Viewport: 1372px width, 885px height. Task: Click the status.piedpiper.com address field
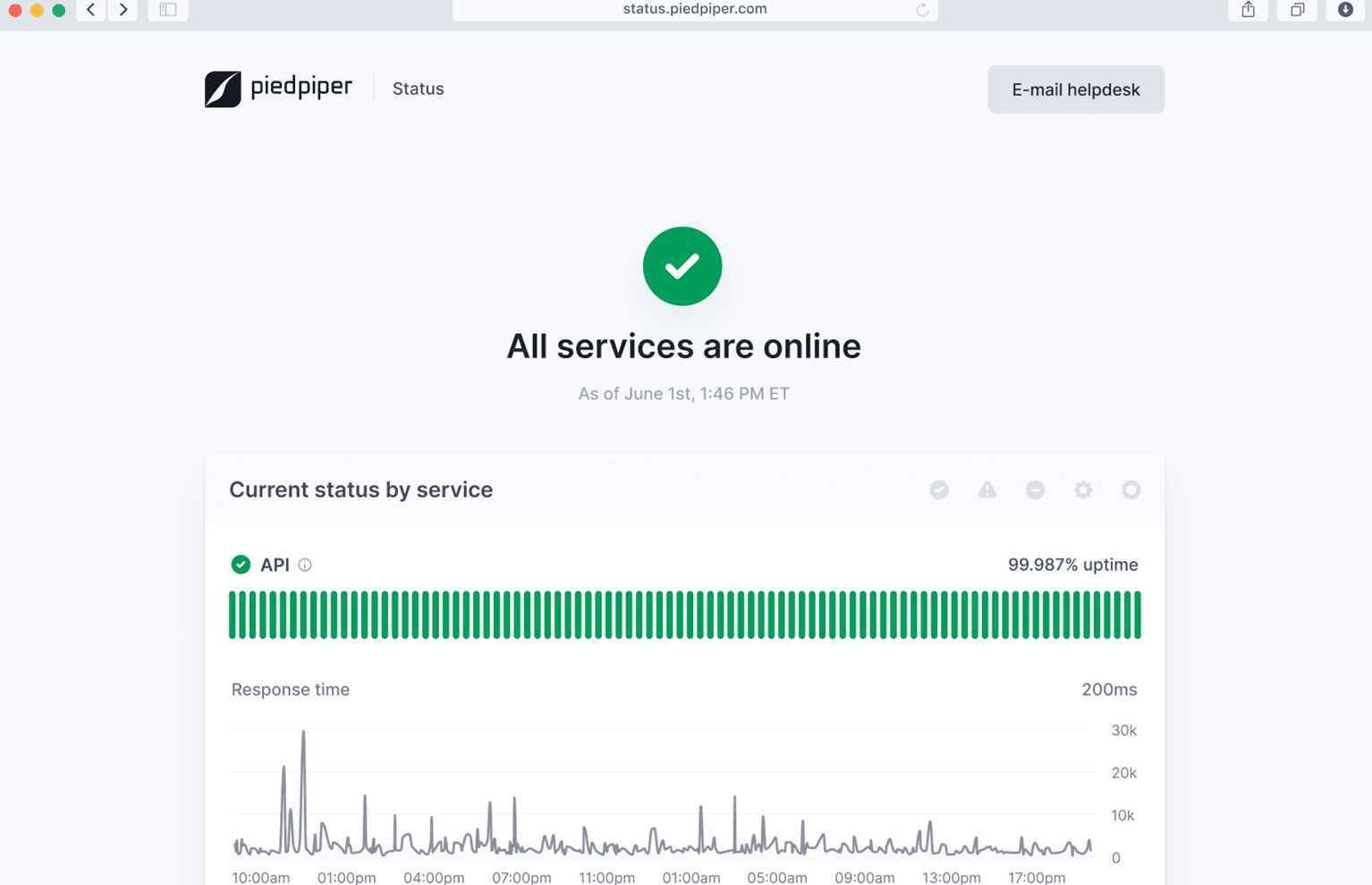(x=694, y=9)
